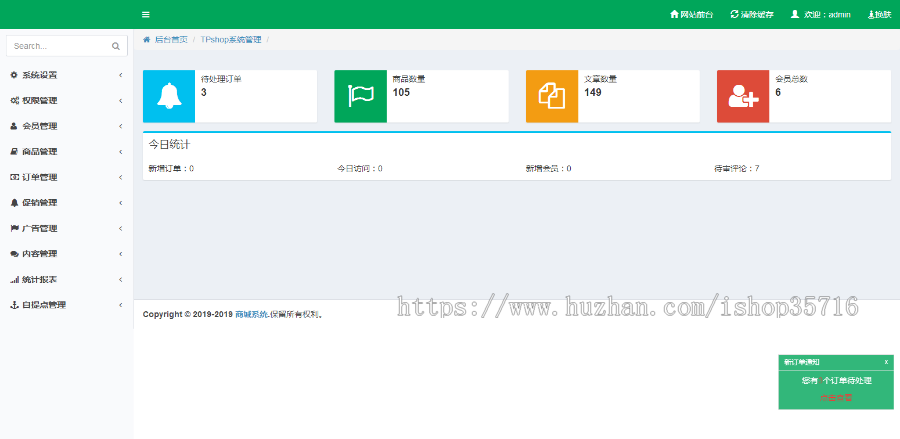The image size is (900, 439).
Task: Click the home icon beside 网站前台
Action: [674, 14]
